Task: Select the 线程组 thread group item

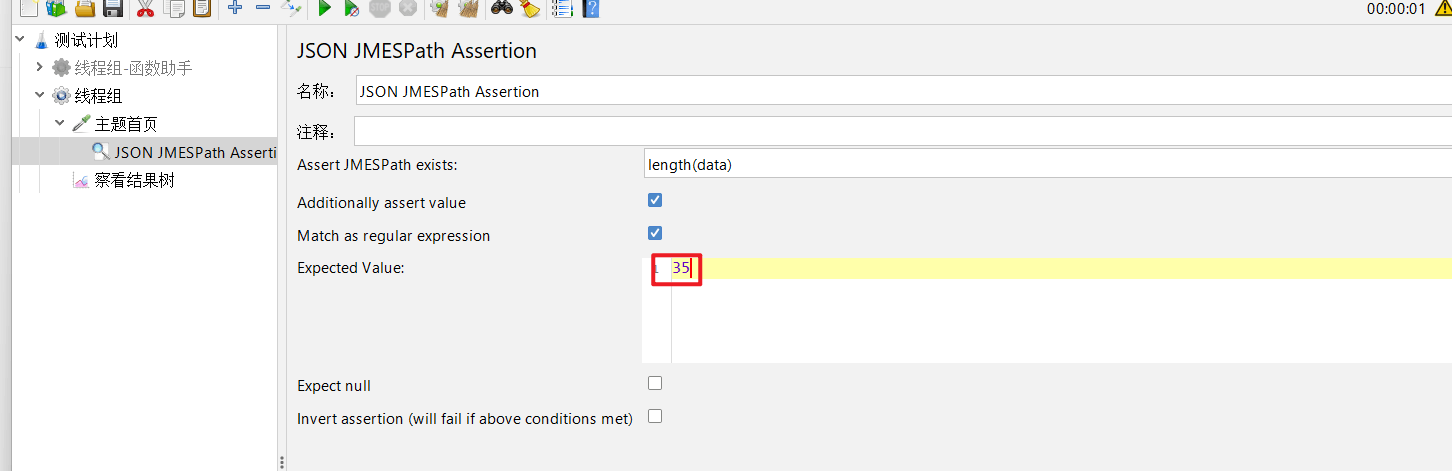Action: (98, 96)
